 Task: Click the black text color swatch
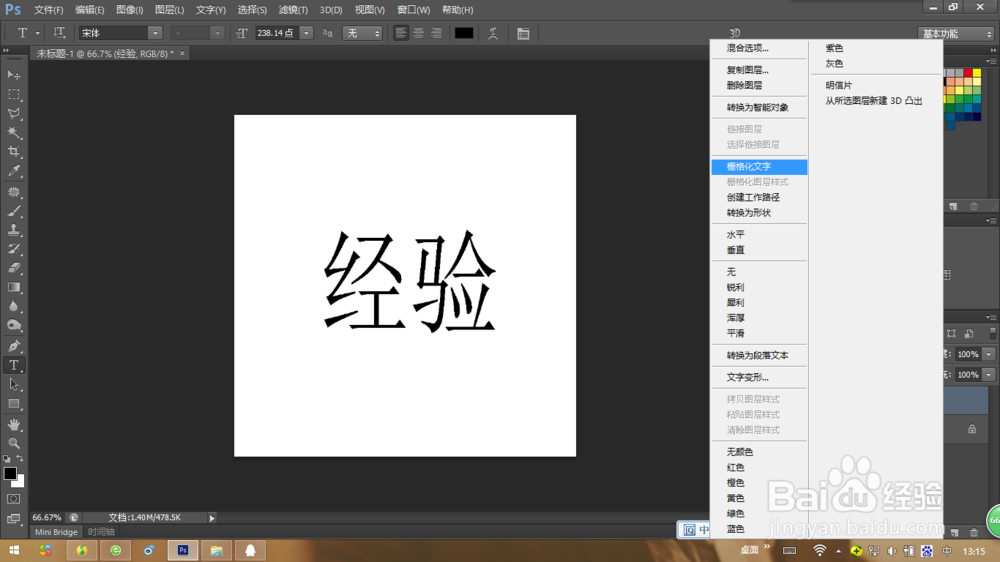coord(464,33)
